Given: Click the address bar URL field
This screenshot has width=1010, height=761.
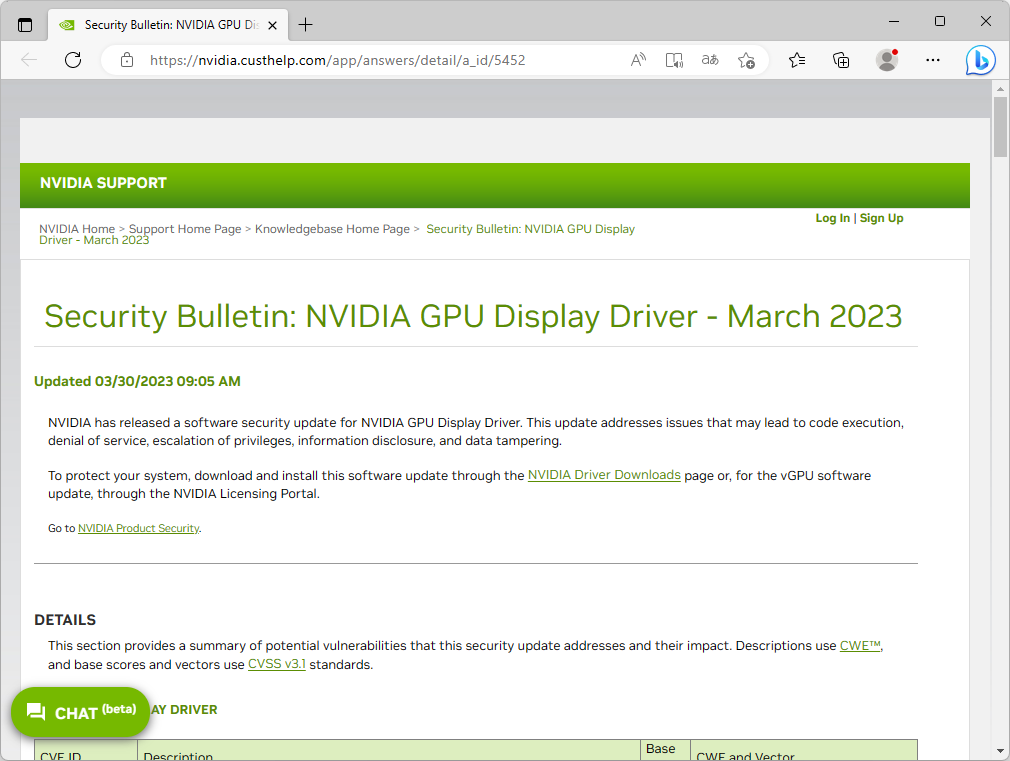Looking at the screenshot, I should (x=338, y=60).
